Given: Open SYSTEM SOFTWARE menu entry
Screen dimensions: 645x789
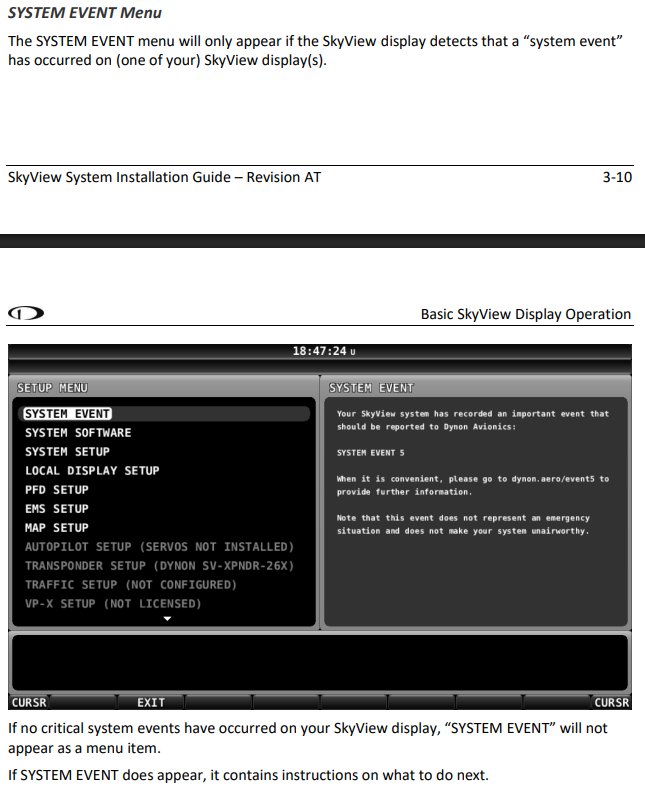Looking at the screenshot, I should [x=78, y=433].
